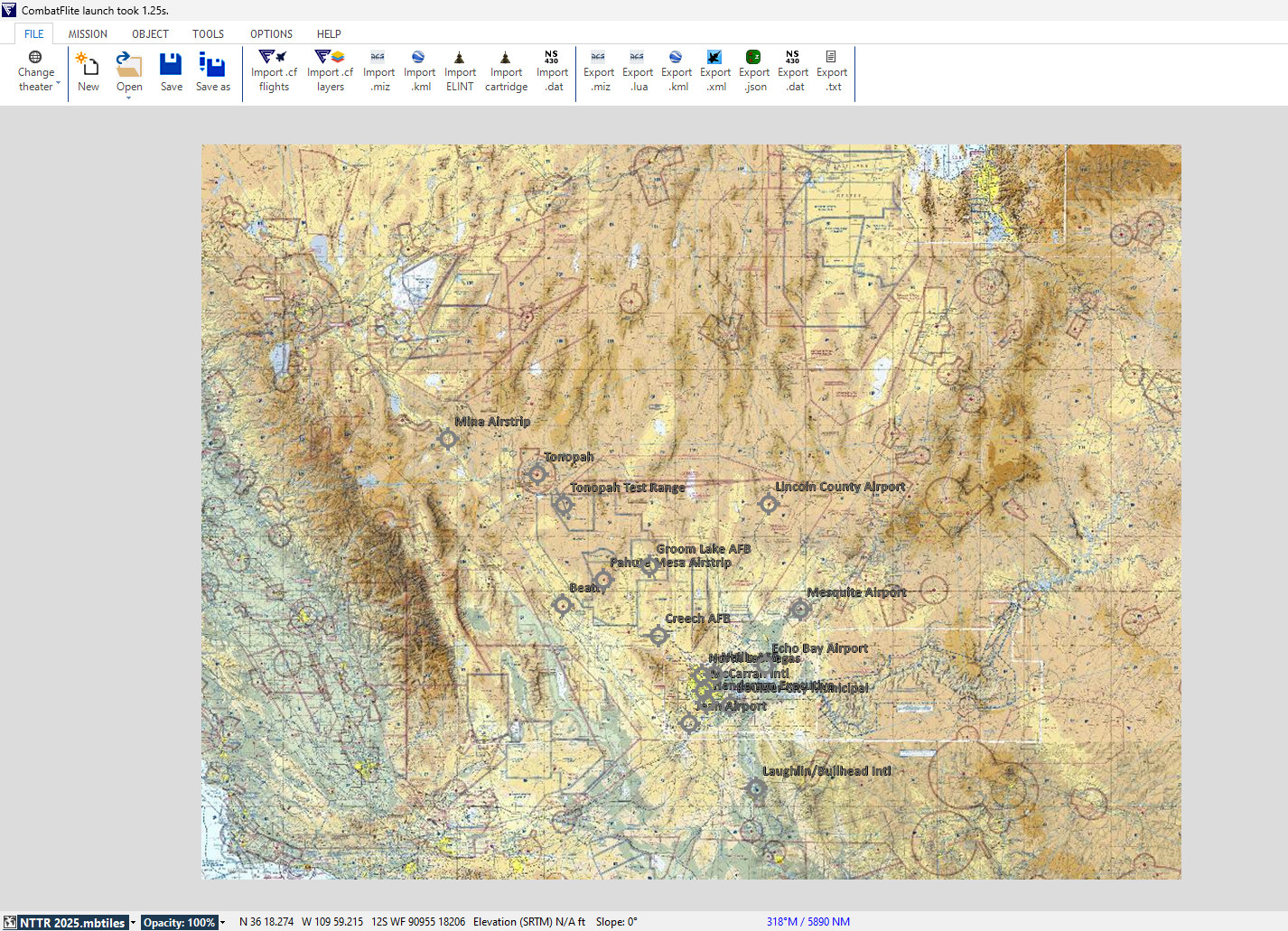This screenshot has height=931, width=1288.
Task: Click the Save as button
Action: (x=213, y=70)
